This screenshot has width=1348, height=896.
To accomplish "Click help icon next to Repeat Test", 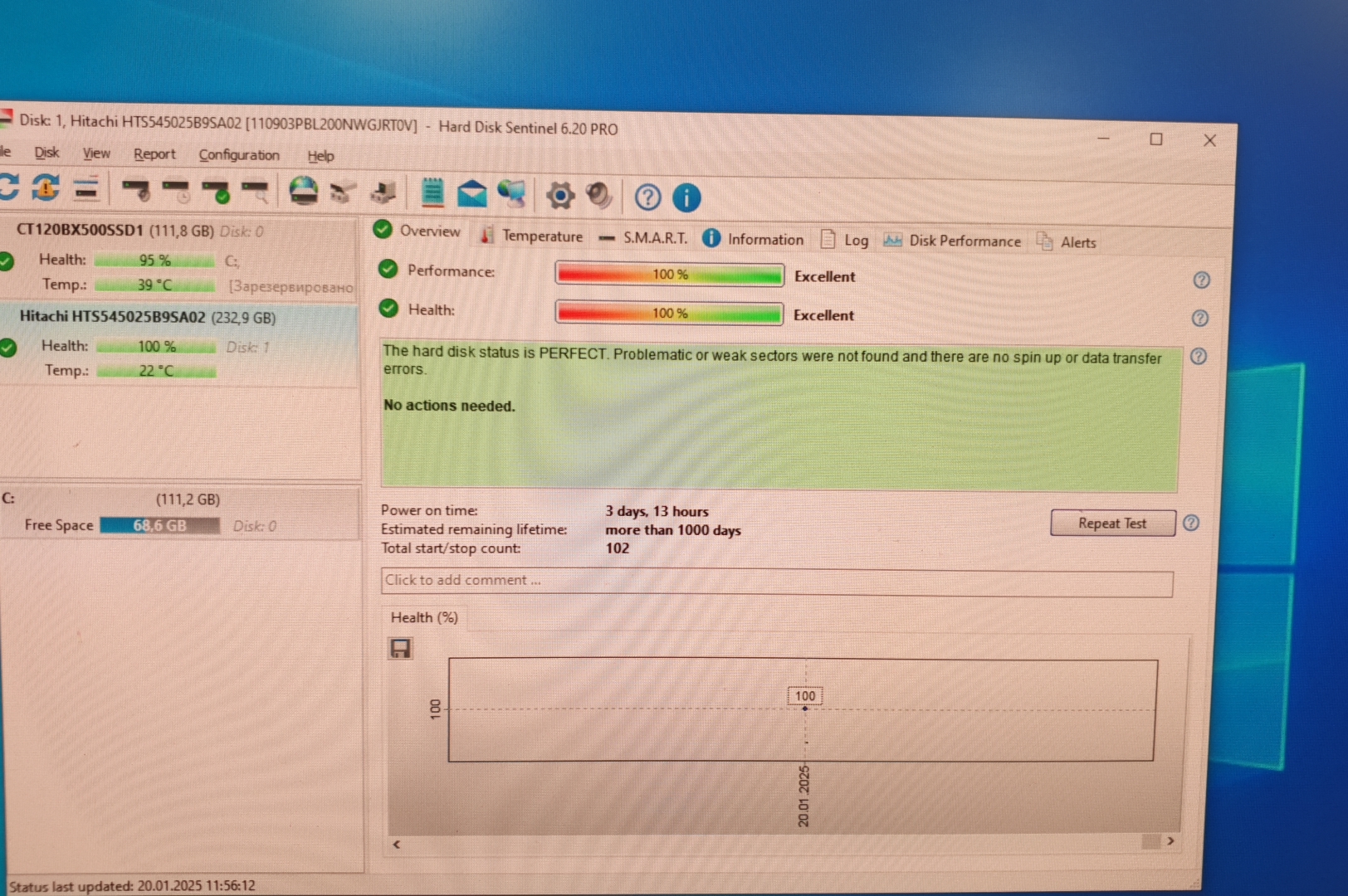I will 1191,523.
